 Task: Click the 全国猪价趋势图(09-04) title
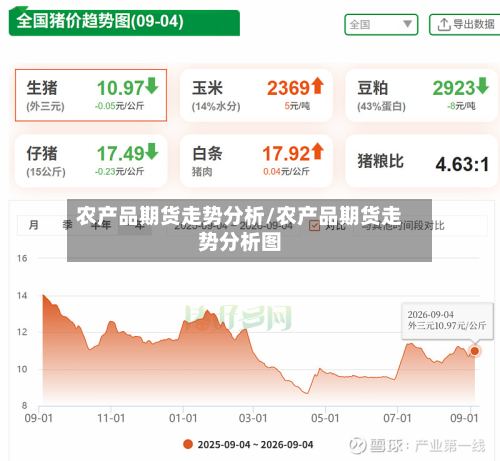pos(100,21)
